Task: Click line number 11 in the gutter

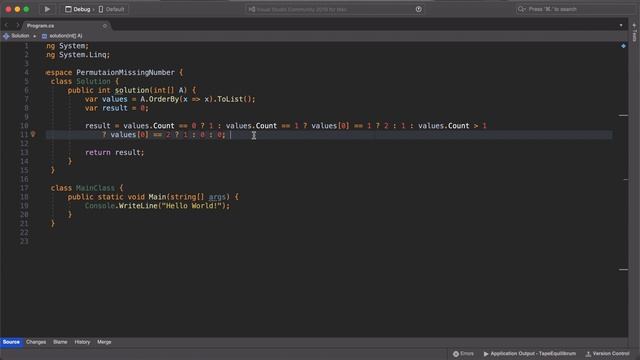Action: coord(24,135)
